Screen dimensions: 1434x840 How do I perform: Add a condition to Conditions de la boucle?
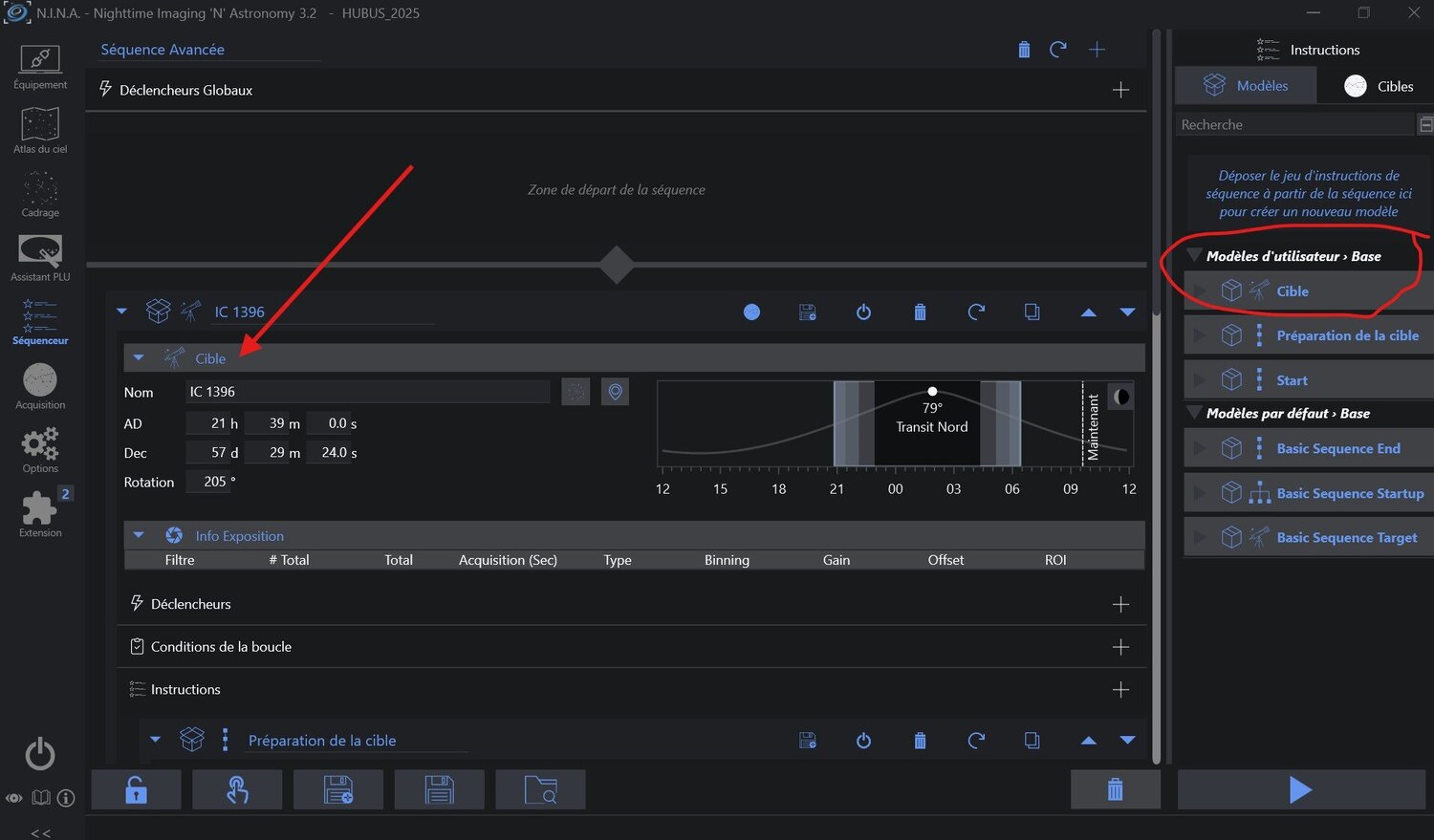coord(1120,647)
